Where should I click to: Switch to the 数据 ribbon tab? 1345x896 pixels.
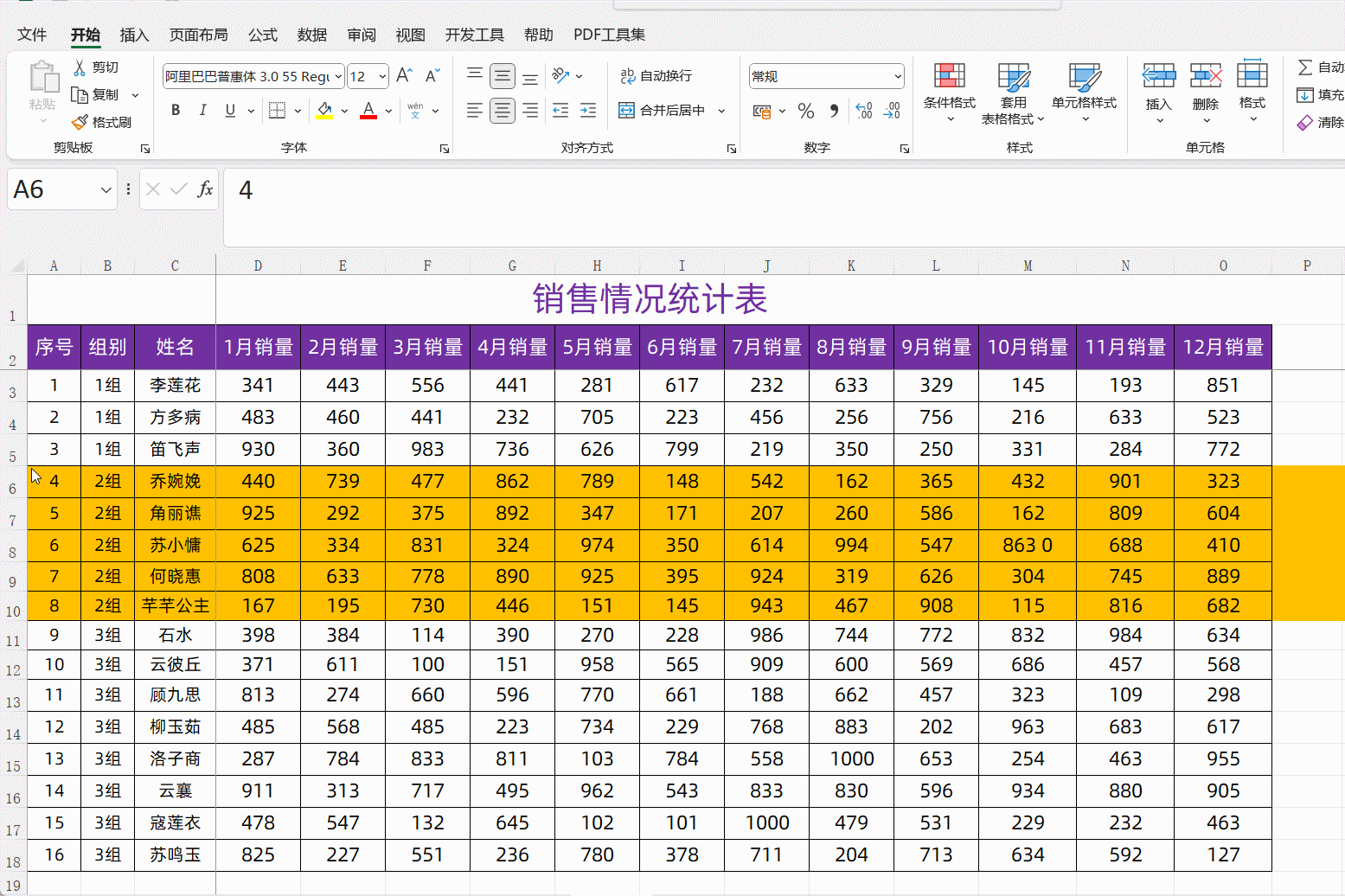(x=311, y=35)
